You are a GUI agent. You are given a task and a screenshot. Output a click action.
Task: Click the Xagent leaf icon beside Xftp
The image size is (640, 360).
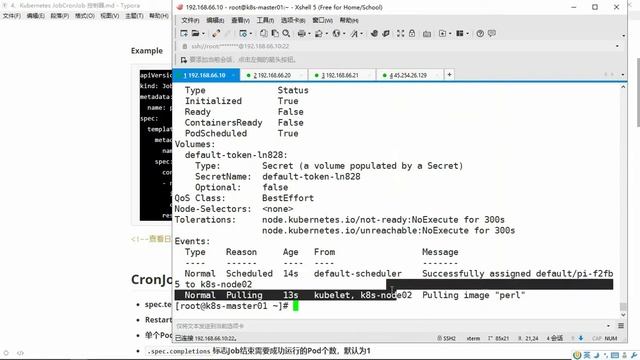pyautogui.click(x=386, y=33)
